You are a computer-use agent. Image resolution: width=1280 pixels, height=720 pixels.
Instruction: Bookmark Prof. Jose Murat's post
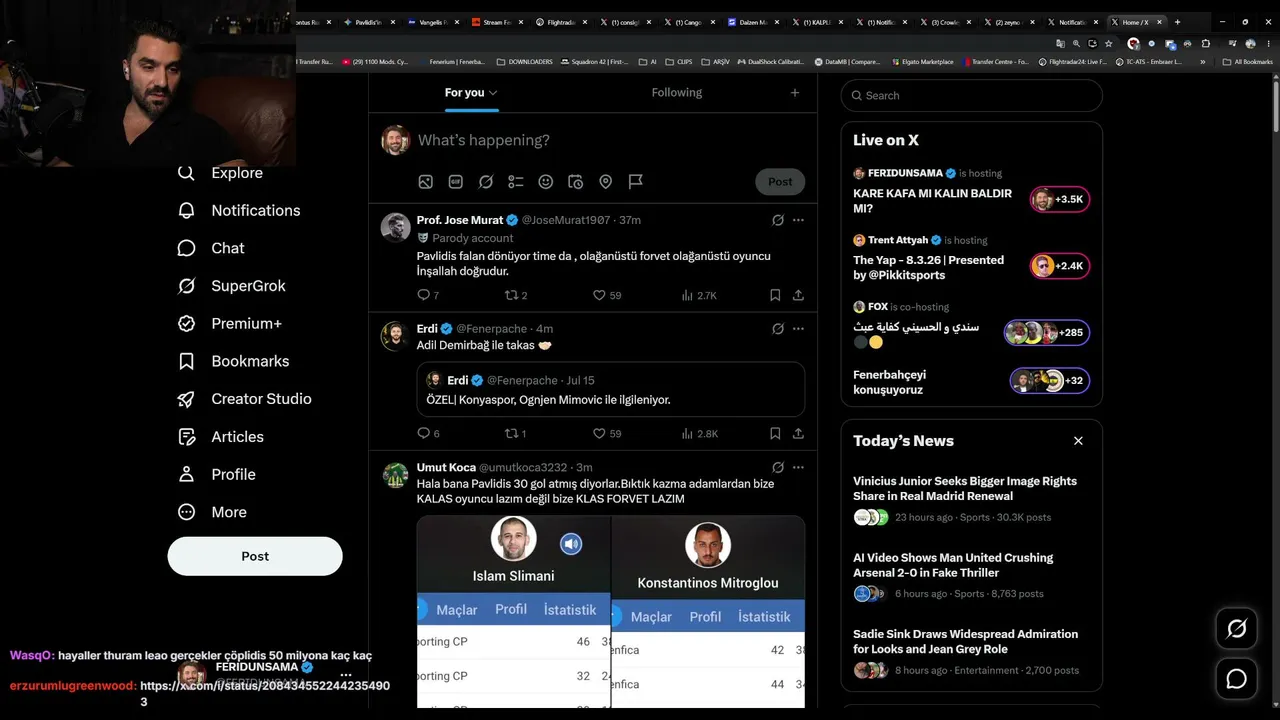coord(775,295)
